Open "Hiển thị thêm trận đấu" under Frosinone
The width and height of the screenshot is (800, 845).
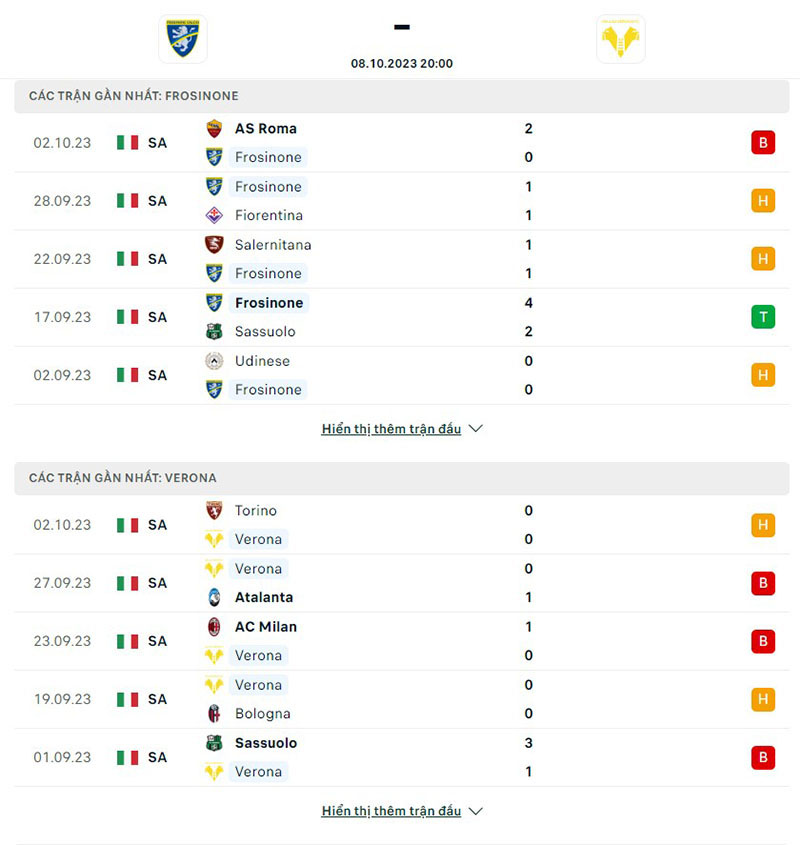(391, 429)
